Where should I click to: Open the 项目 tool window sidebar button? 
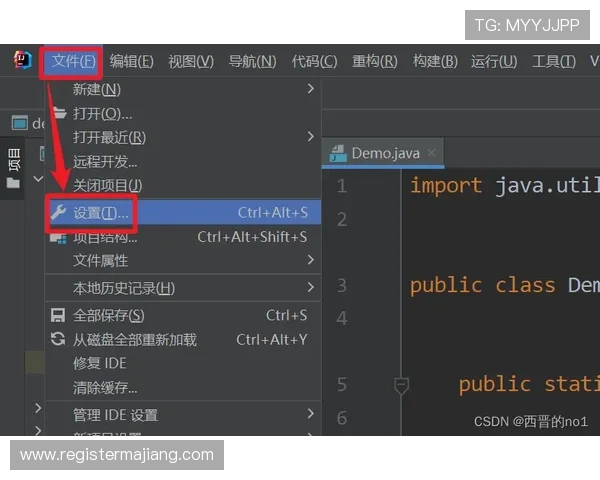click(13, 168)
